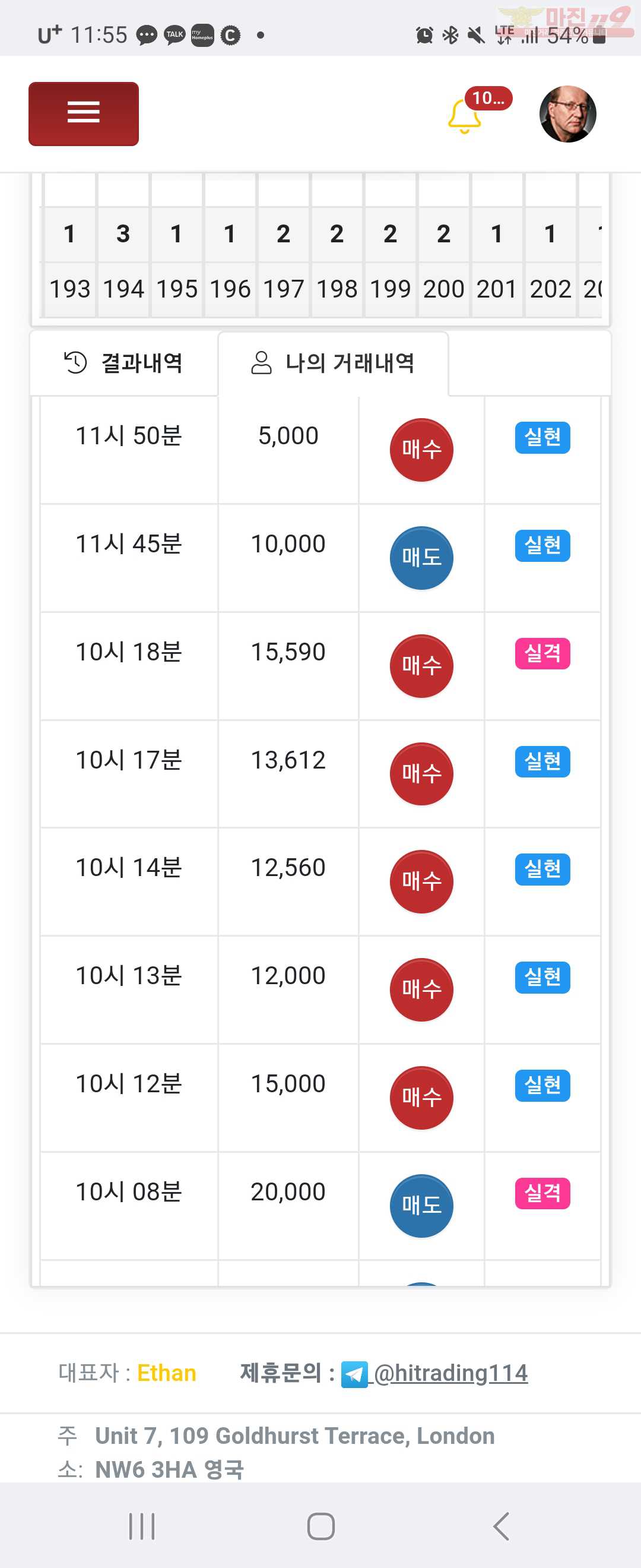The height and width of the screenshot is (1568, 641).
Task: Open the red hamburger menu
Action: coord(83,114)
